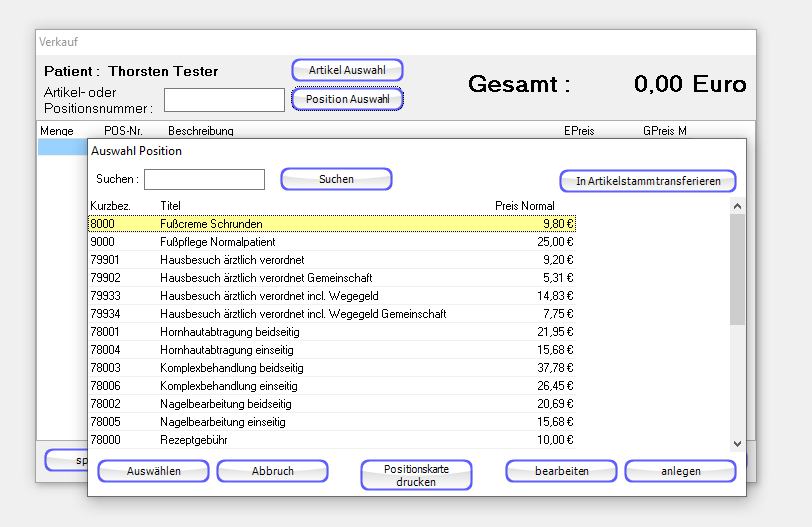
Task: Confirm selection with Auswählen button
Action: coord(153,471)
